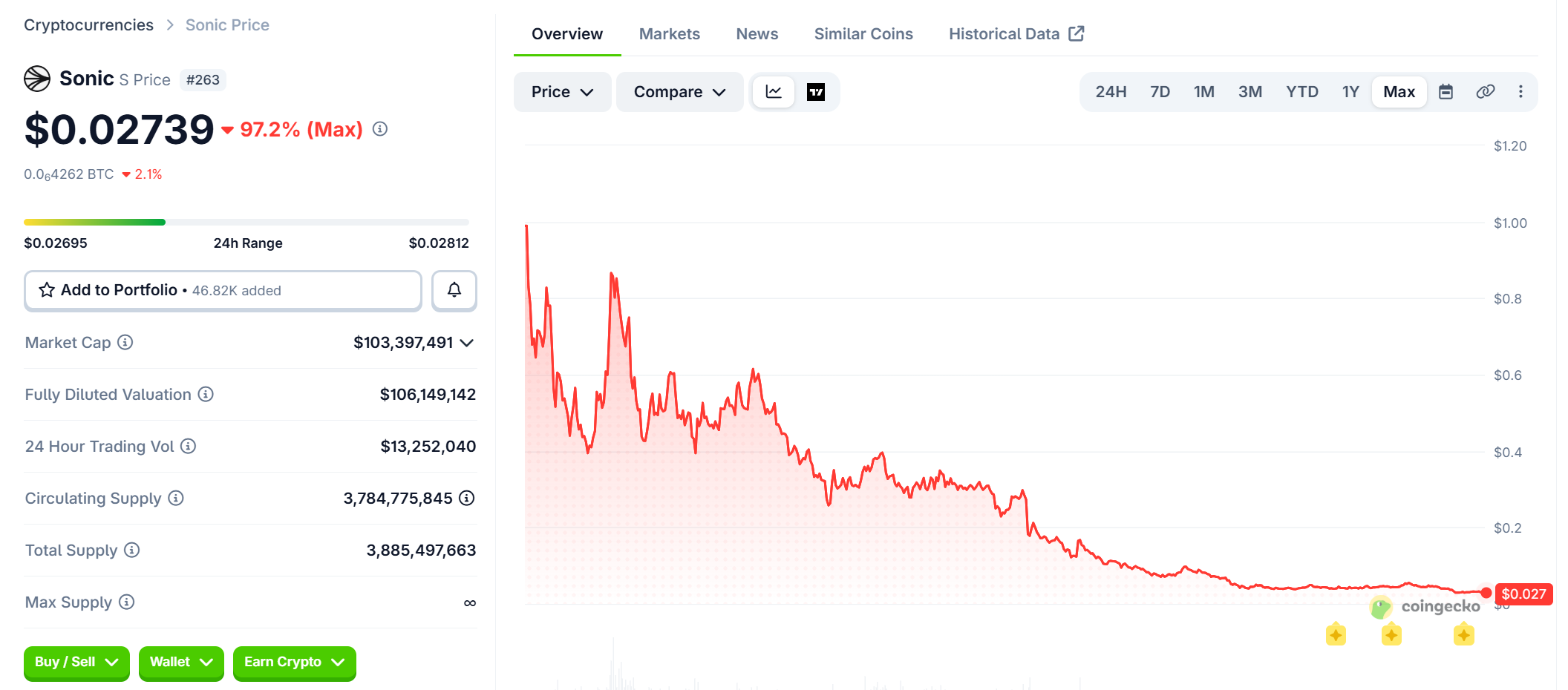The width and height of the screenshot is (1568, 690).
Task: Open info tooltip next to 97.2% (Max)
Action: coord(380,129)
